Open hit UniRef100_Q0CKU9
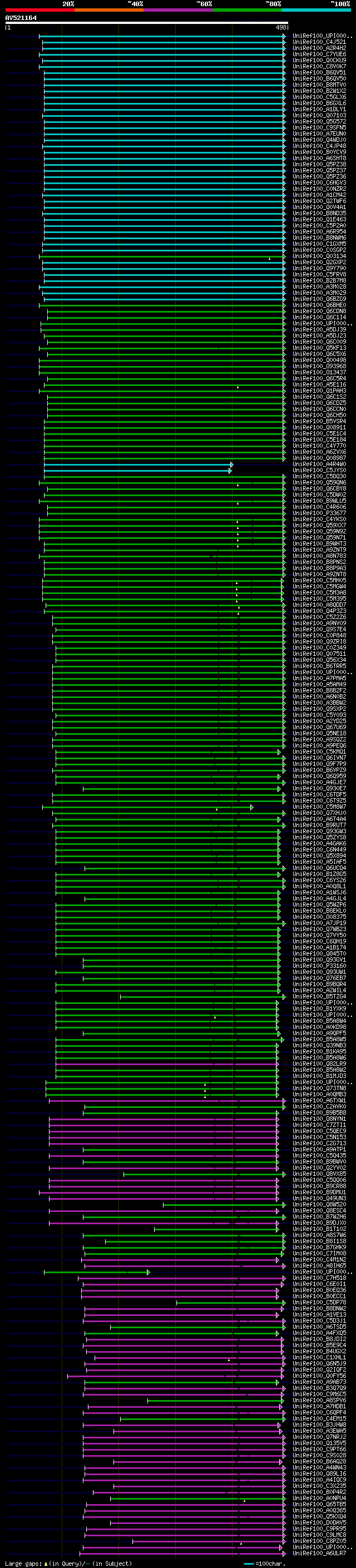Screen dimensions: 356x1568 (x=319, y=60)
